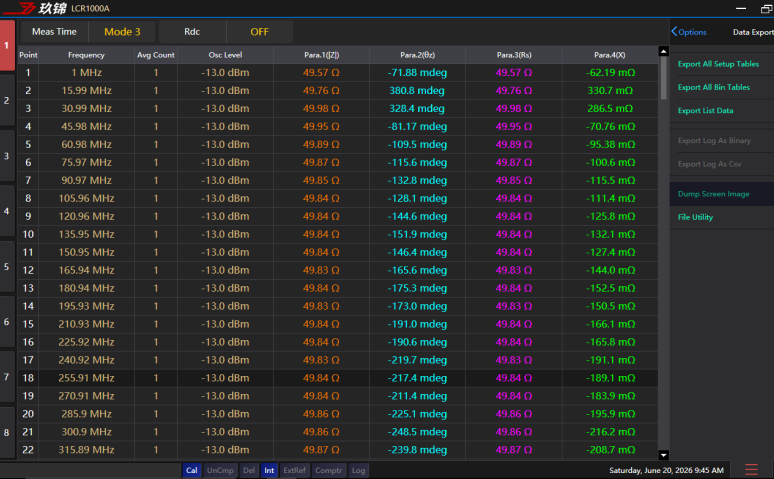Select segment tab 6

7,322
